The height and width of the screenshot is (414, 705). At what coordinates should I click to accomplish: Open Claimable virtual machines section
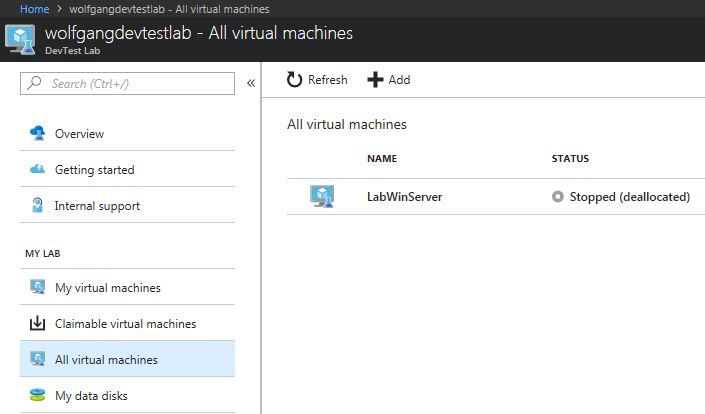point(125,324)
